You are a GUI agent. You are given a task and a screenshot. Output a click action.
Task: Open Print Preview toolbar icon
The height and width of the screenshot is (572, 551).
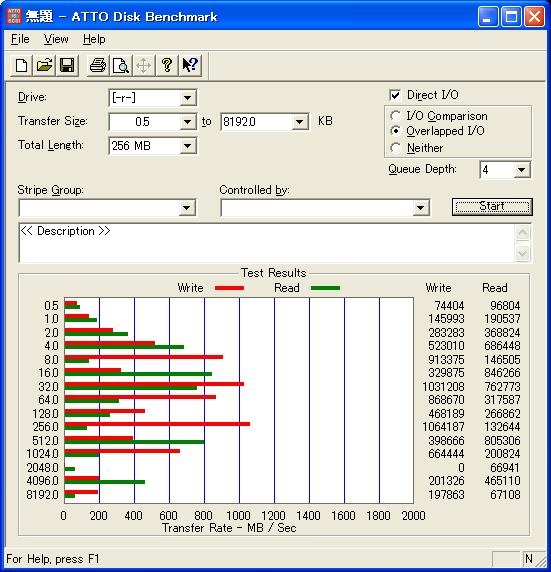[x=120, y=66]
